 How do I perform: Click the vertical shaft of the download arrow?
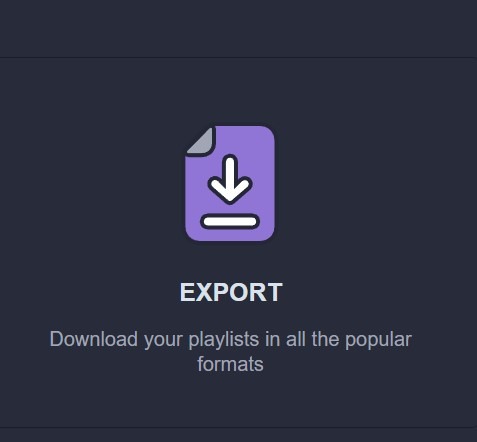point(230,170)
